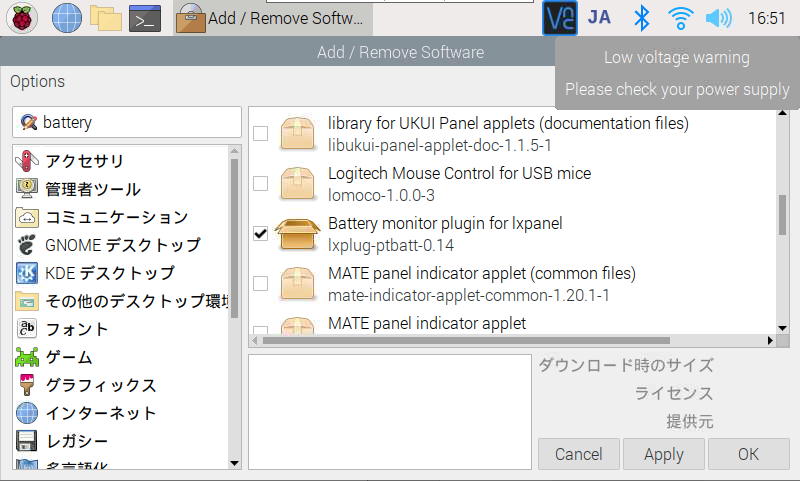Uncheck the Battery monitor plugin for lxpanel
The image size is (800, 481).
(260, 233)
